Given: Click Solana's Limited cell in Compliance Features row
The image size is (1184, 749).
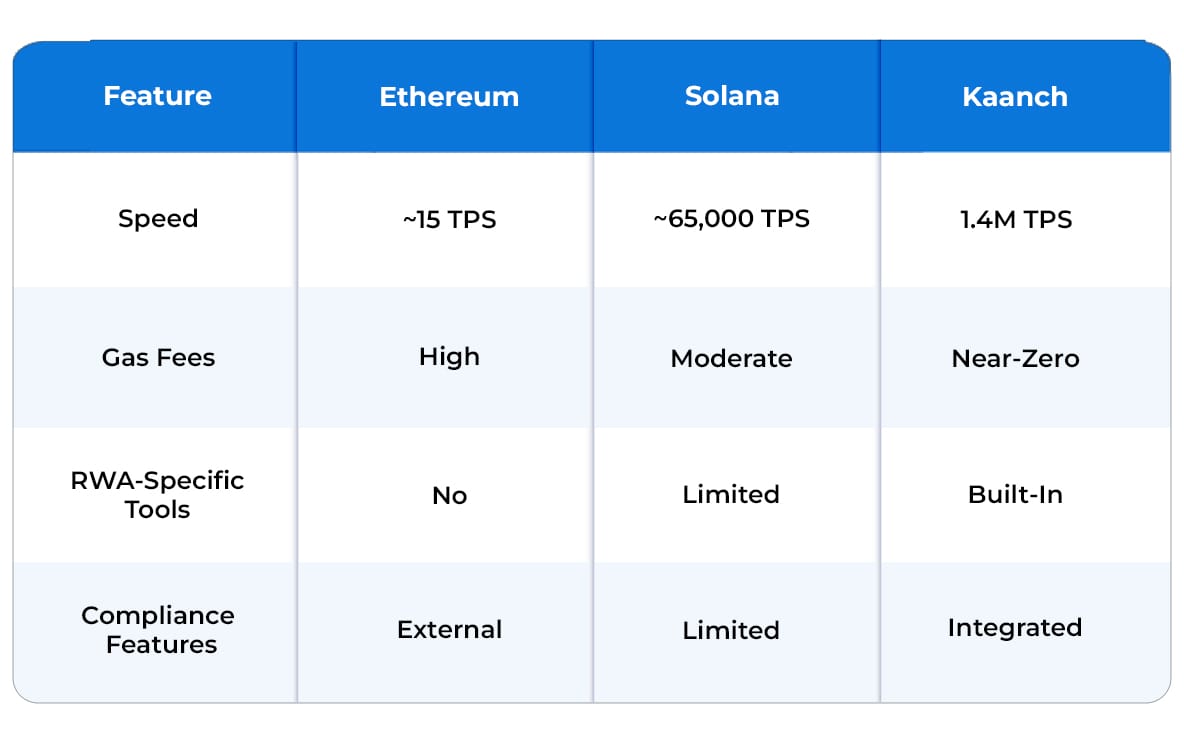Looking at the screenshot, I should point(732,630).
